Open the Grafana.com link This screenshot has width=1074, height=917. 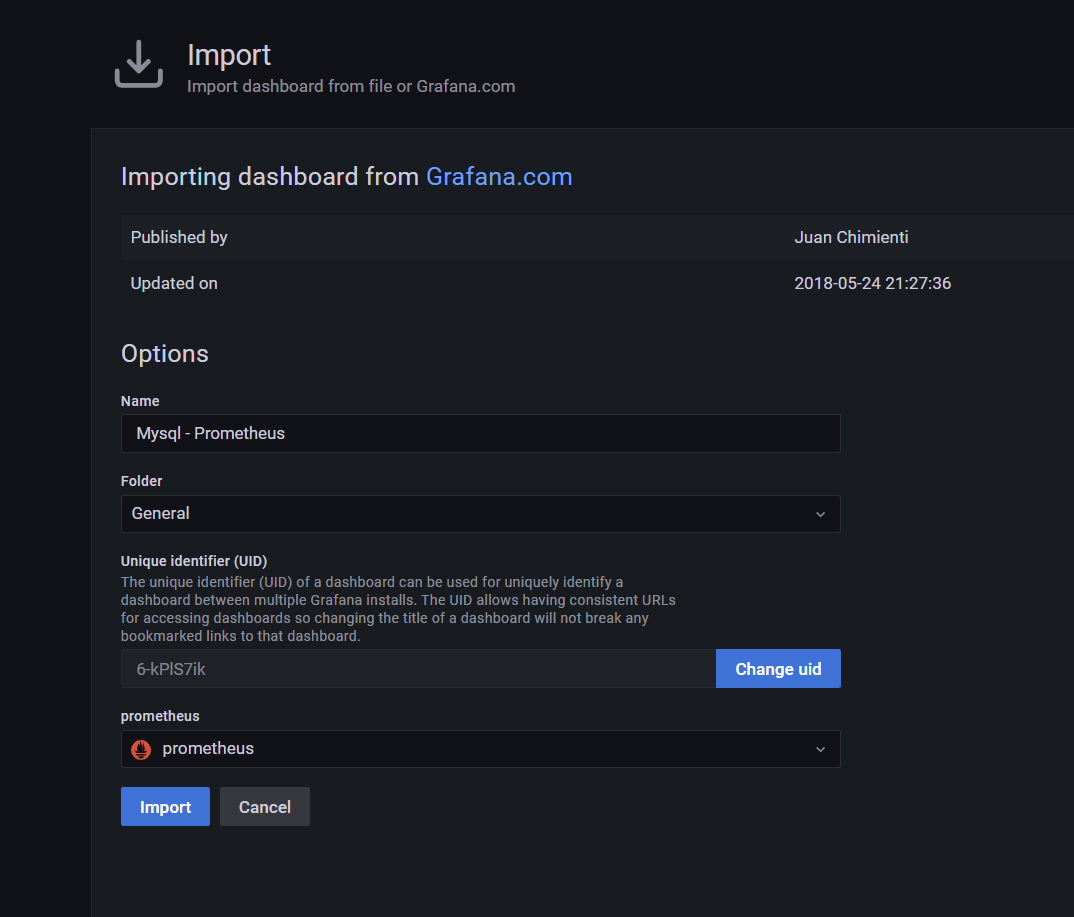[x=499, y=177]
